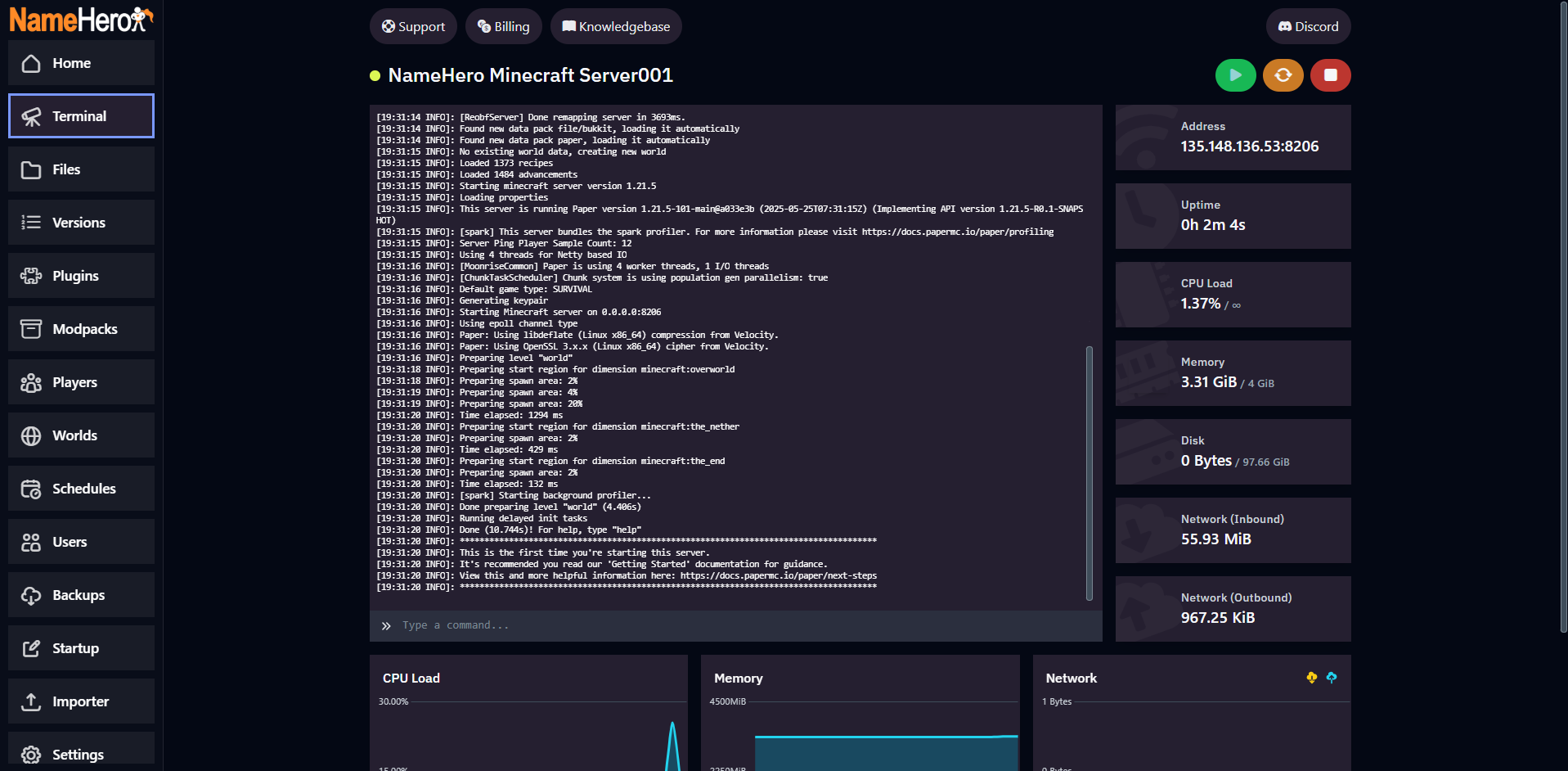The width and height of the screenshot is (1568, 771).
Task: Click the Memory chart heading
Action: (739, 679)
